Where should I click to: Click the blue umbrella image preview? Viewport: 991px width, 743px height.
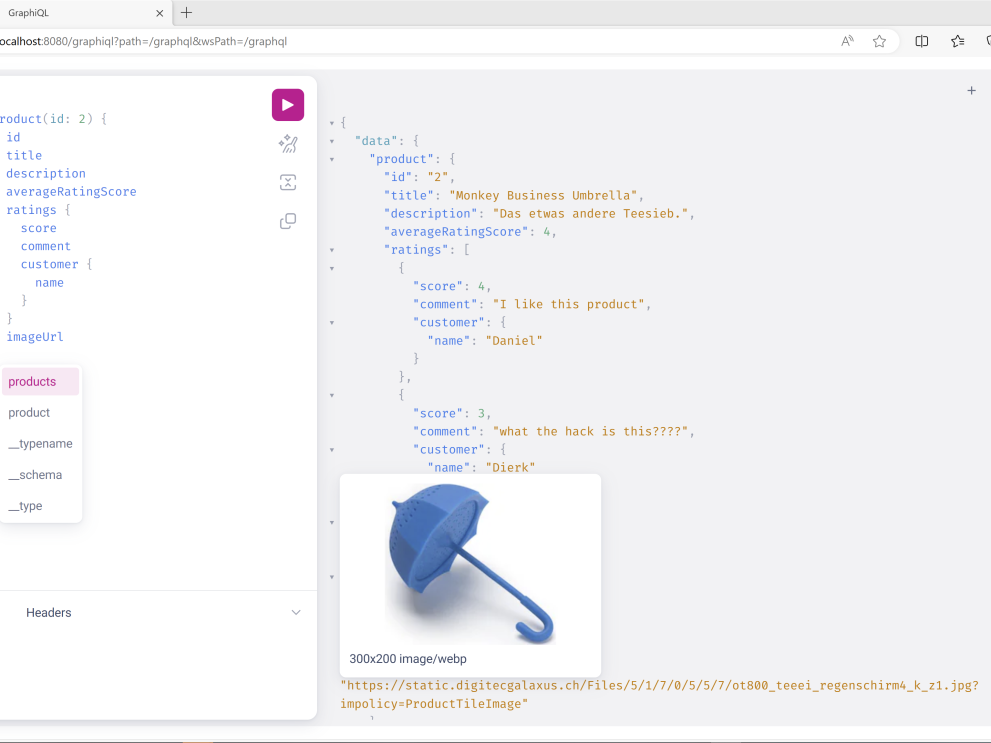(470, 560)
